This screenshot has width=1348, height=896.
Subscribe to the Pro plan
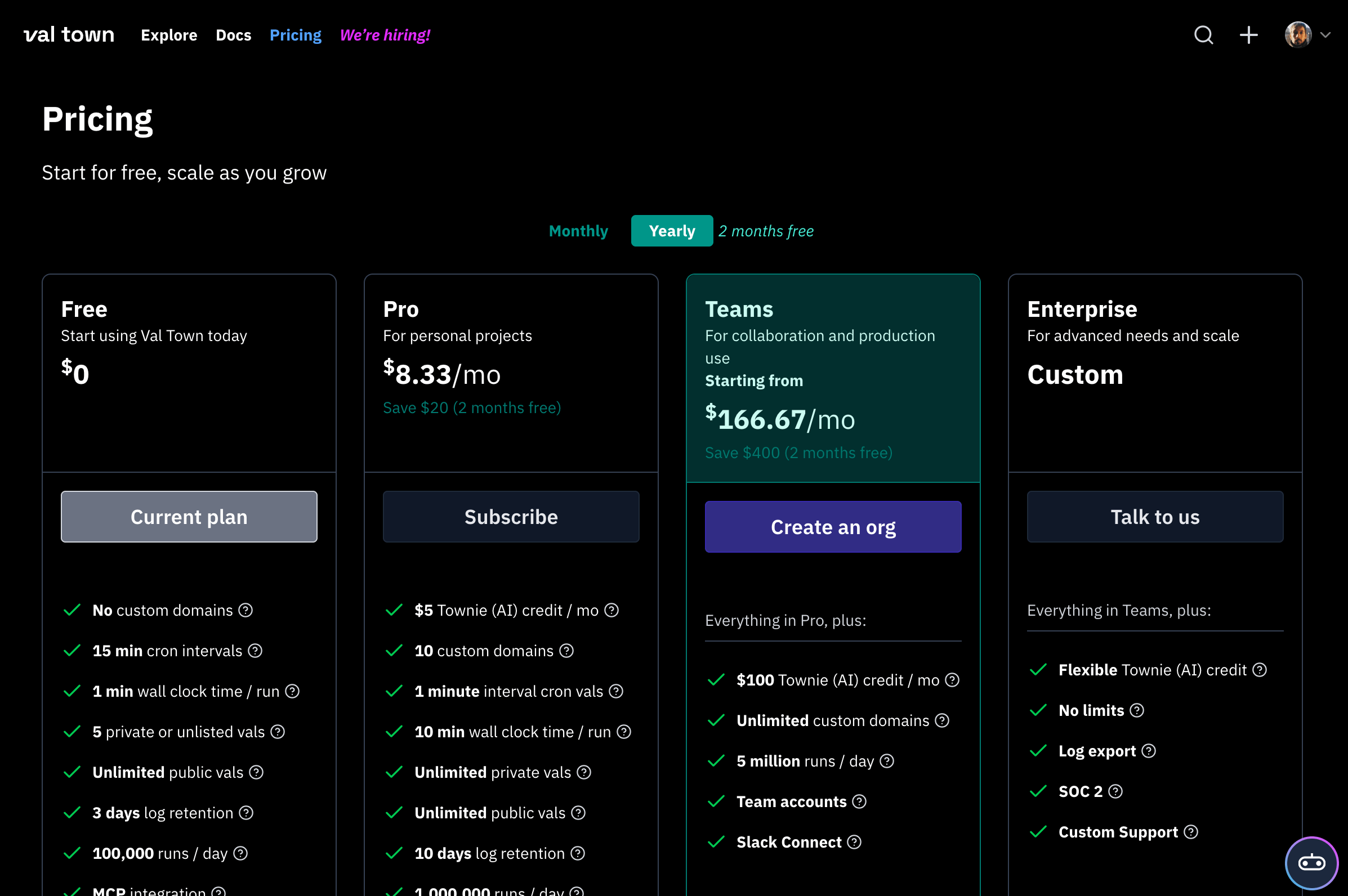511,517
